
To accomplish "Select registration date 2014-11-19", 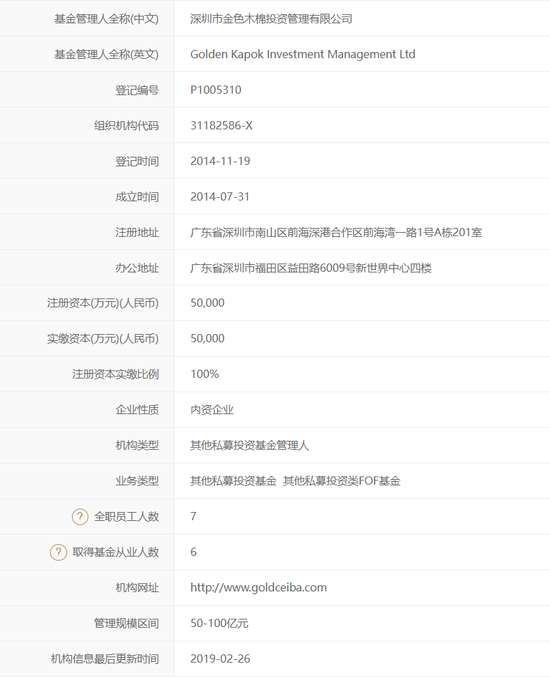I will [220, 161].
